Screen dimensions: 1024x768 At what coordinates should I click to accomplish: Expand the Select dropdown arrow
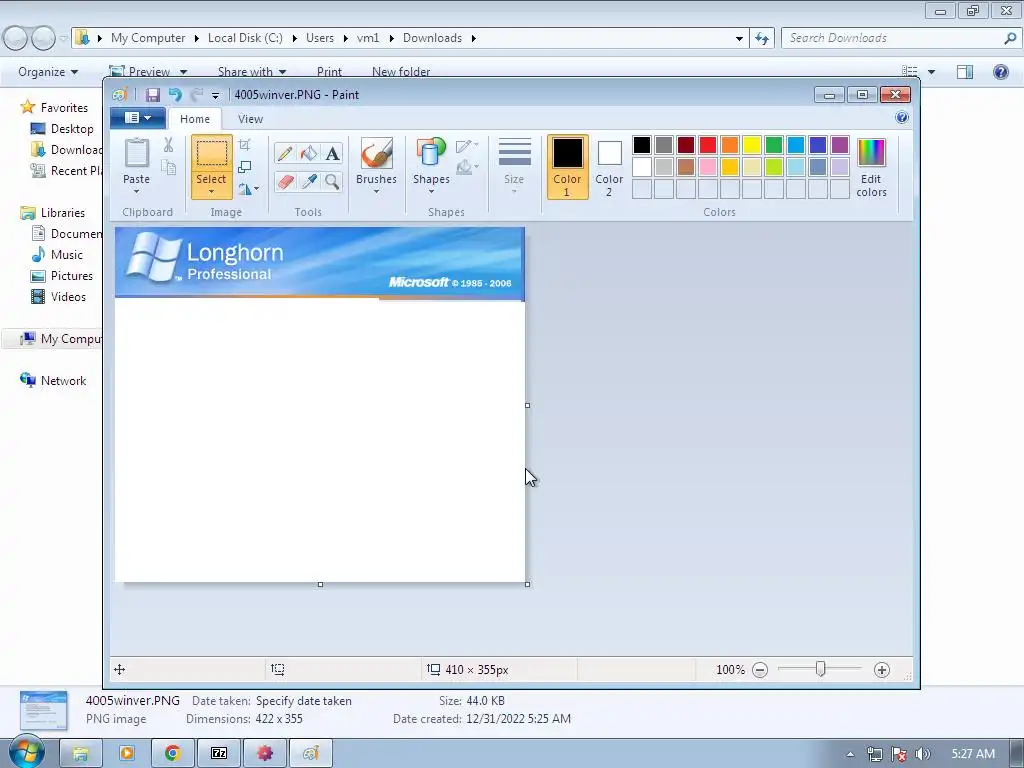(x=212, y=191)
